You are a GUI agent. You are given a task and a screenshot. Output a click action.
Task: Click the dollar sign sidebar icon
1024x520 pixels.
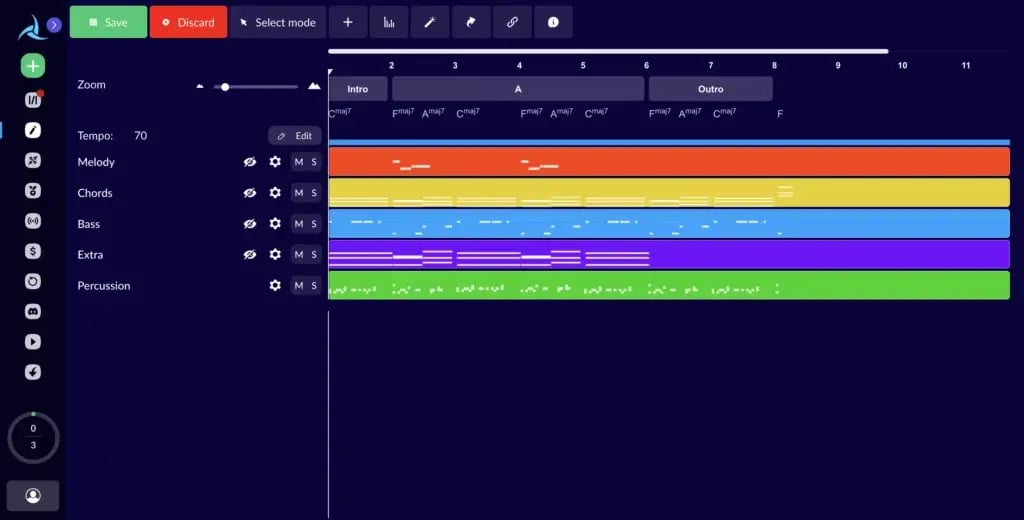33,251
